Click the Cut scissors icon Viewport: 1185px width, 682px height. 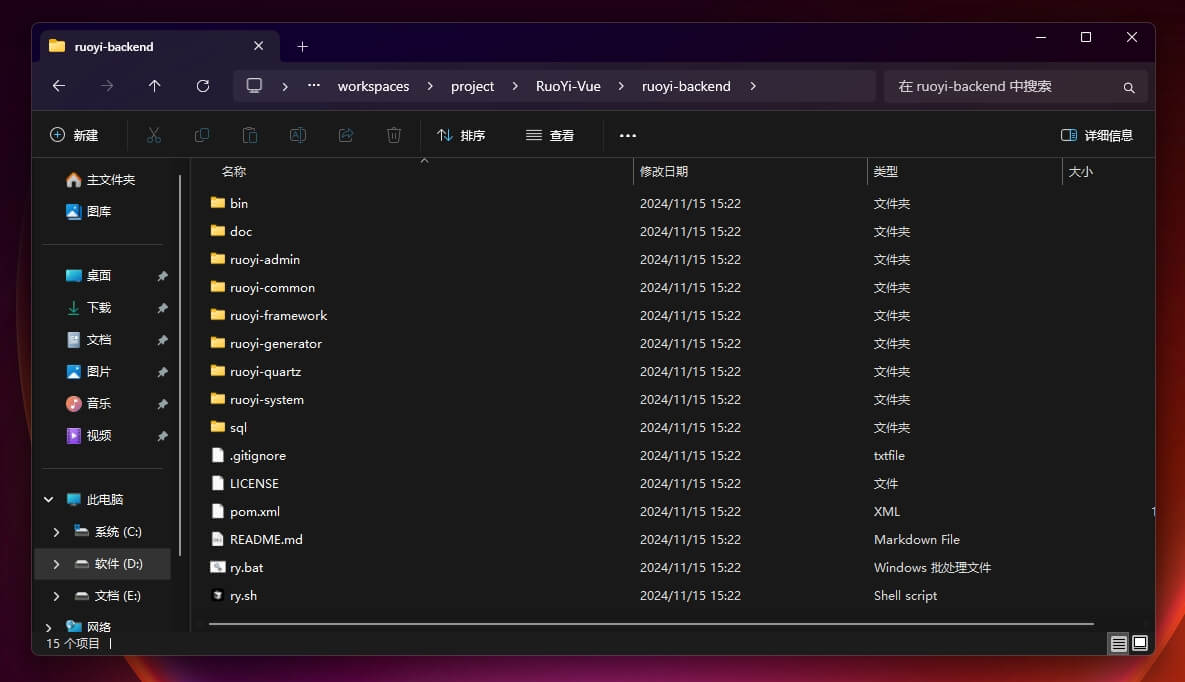tap(153, 135)
